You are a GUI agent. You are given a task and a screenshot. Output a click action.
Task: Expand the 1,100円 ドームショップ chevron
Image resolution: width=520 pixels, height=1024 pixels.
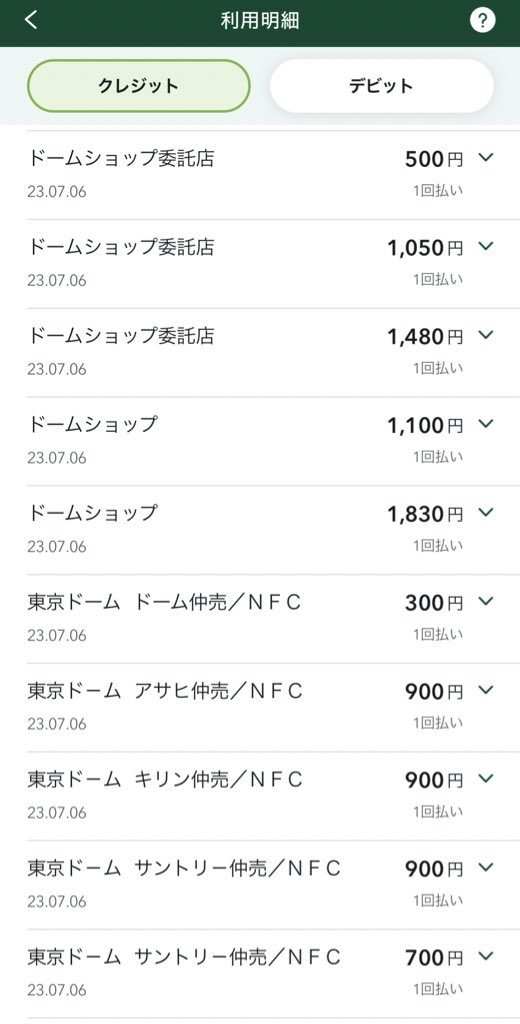pos(485,424)
